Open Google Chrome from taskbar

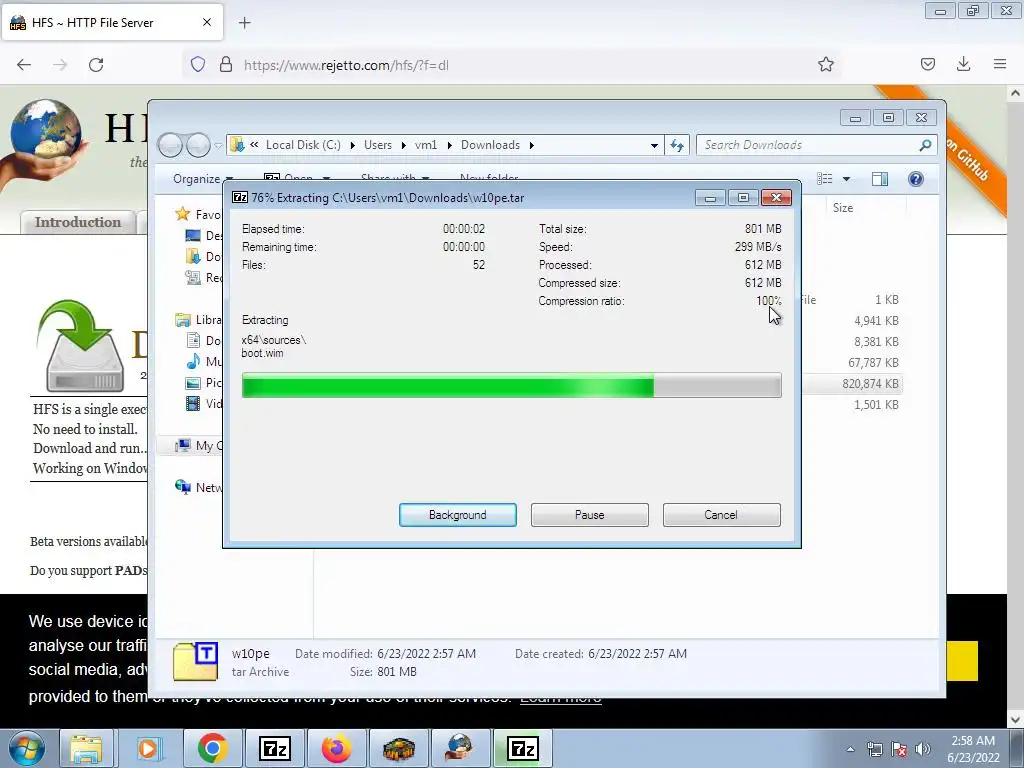(212, 748)
